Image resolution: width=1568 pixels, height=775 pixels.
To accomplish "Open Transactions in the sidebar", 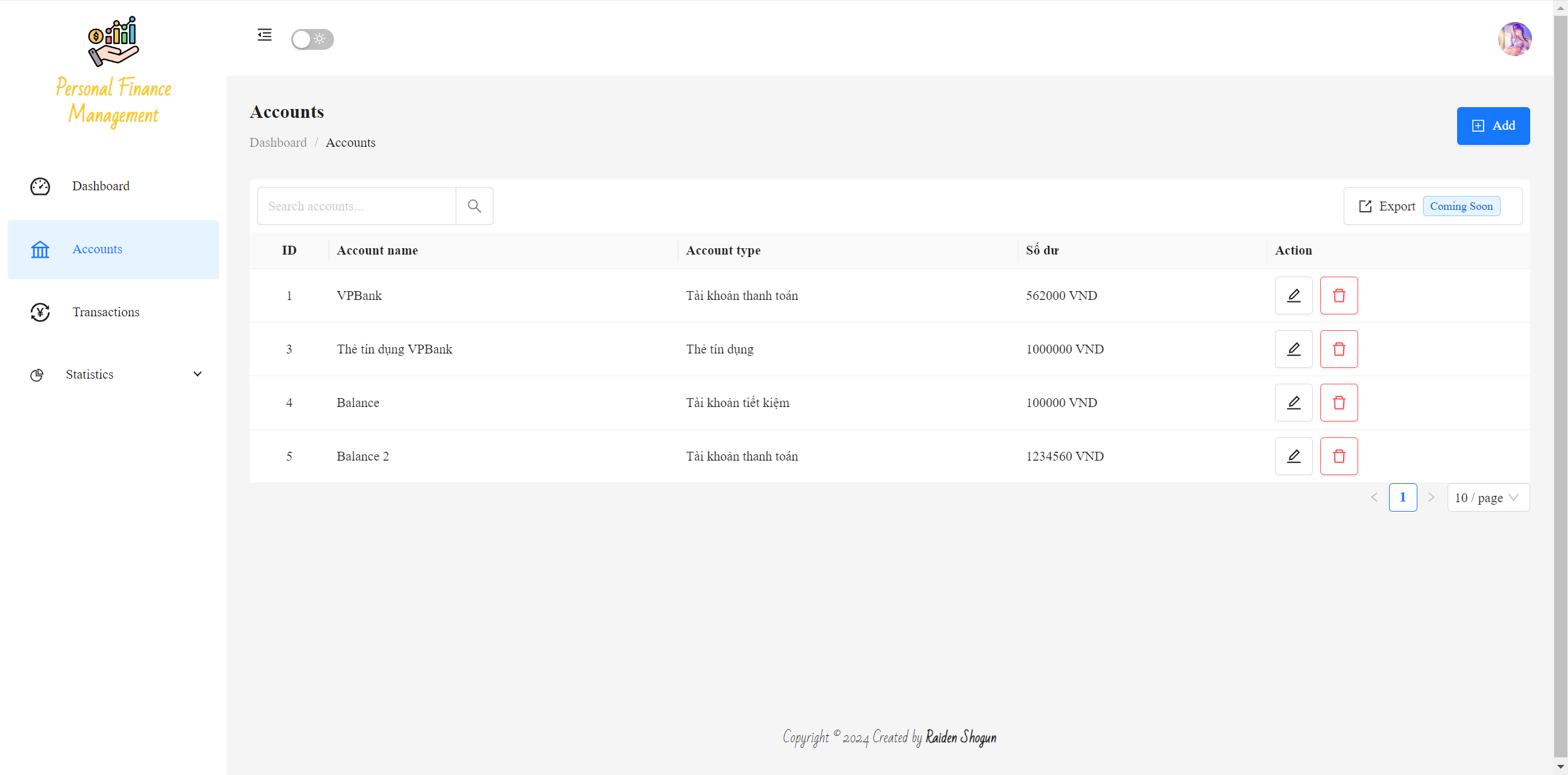I will (106, 313).
